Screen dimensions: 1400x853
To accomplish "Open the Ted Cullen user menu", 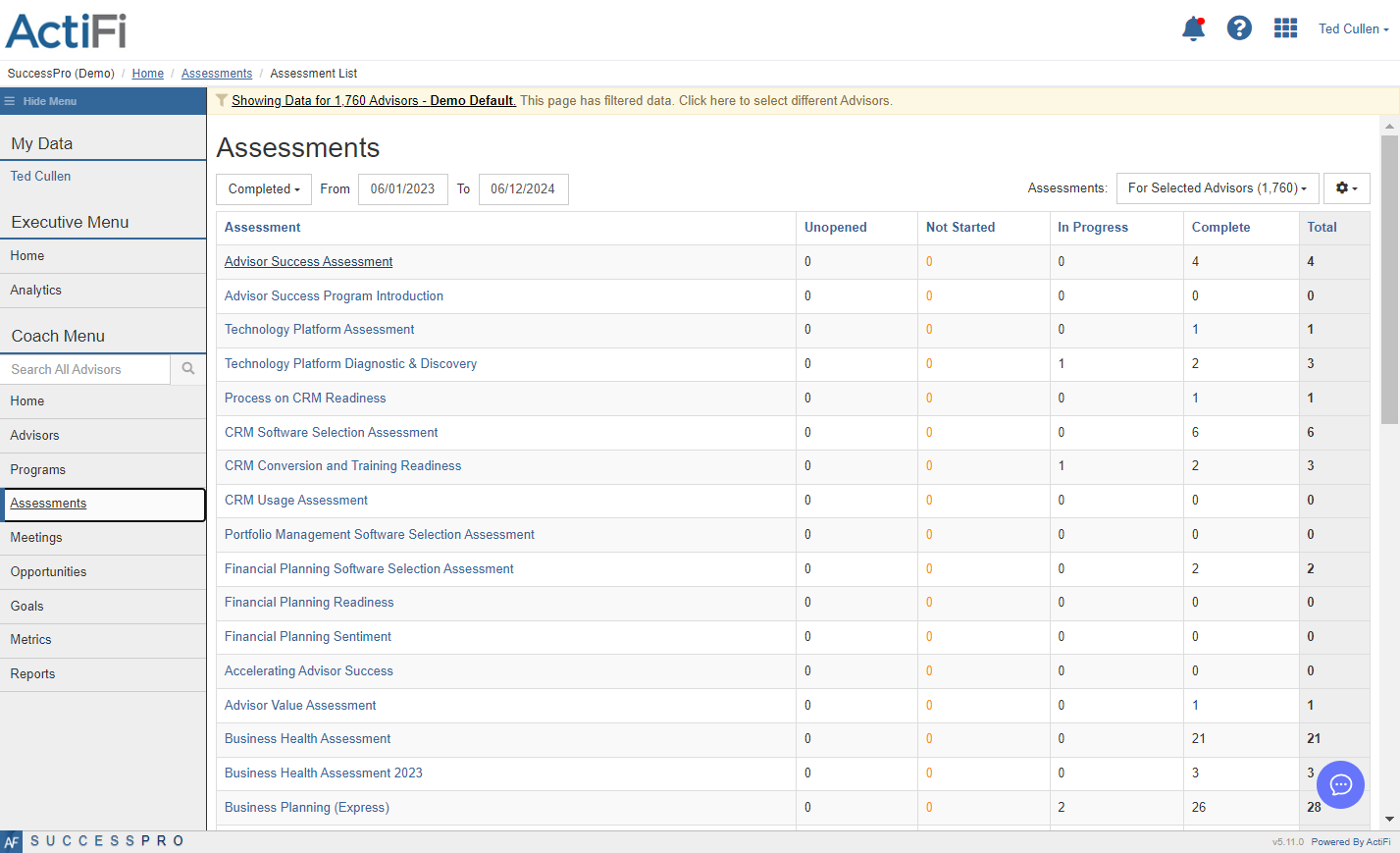I will coord(1353,29).
